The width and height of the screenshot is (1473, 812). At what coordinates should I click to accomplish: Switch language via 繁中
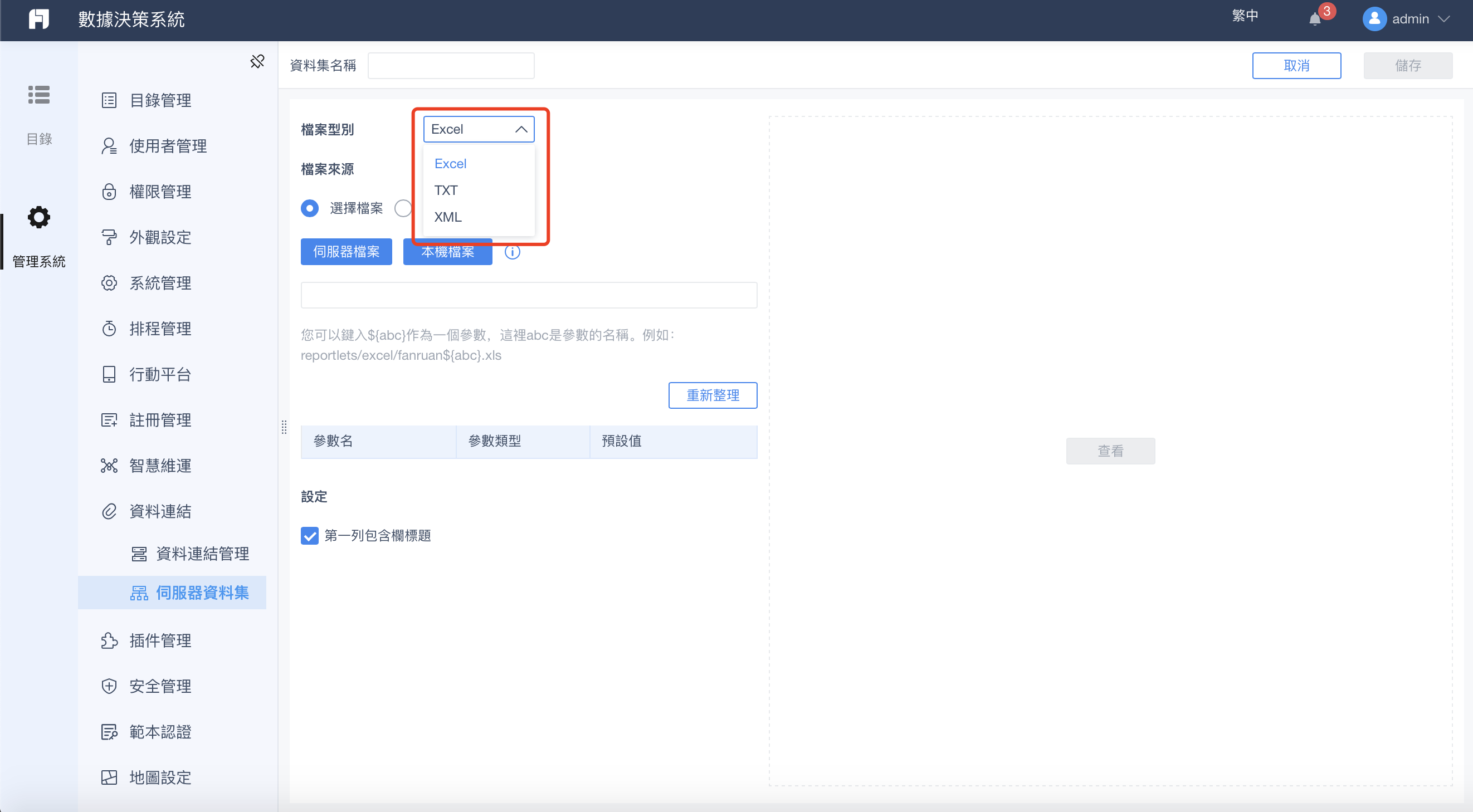(1245, 16)
